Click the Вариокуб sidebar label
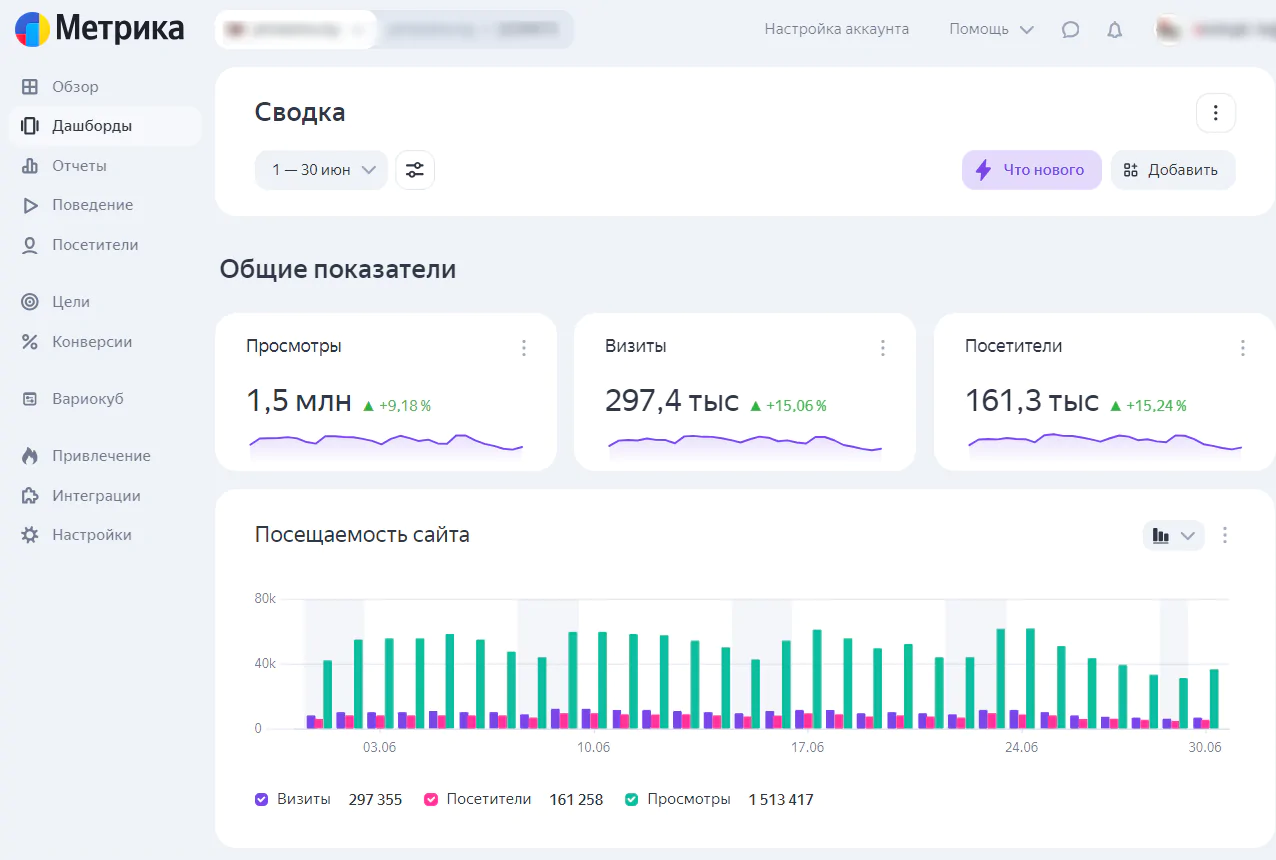 (88, 399)
